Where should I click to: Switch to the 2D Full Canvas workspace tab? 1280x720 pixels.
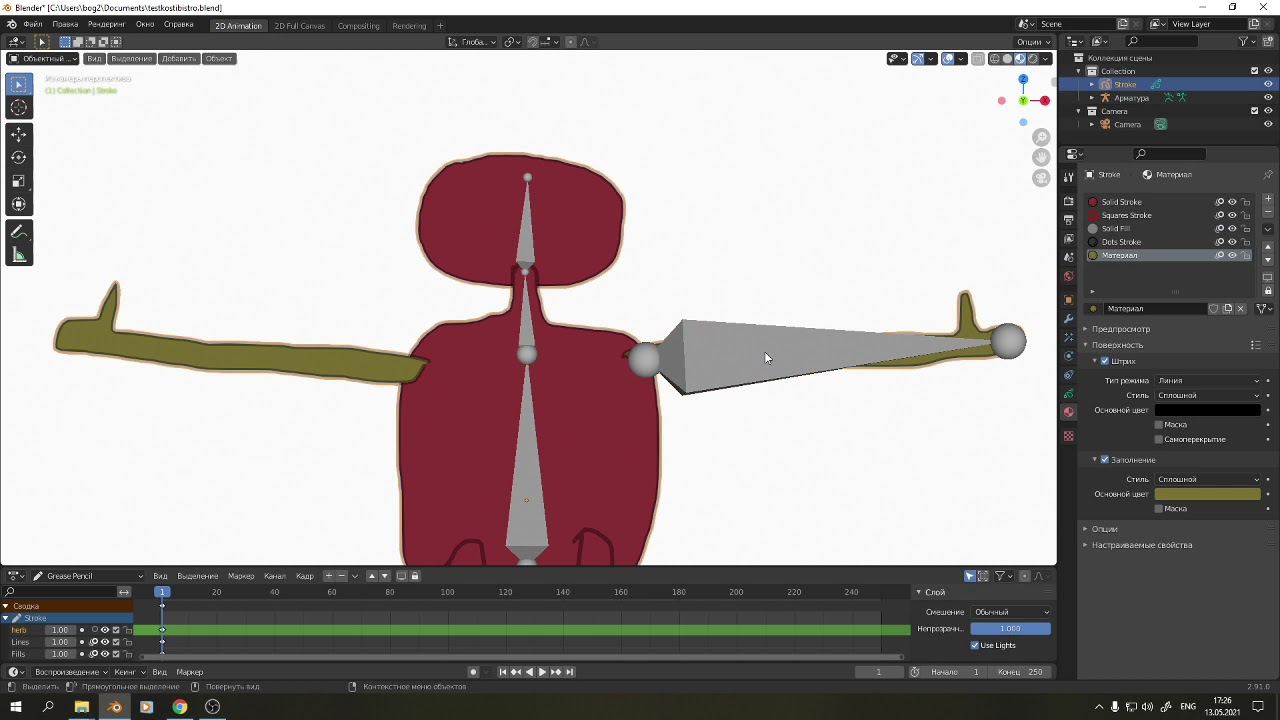coord(299,26)
